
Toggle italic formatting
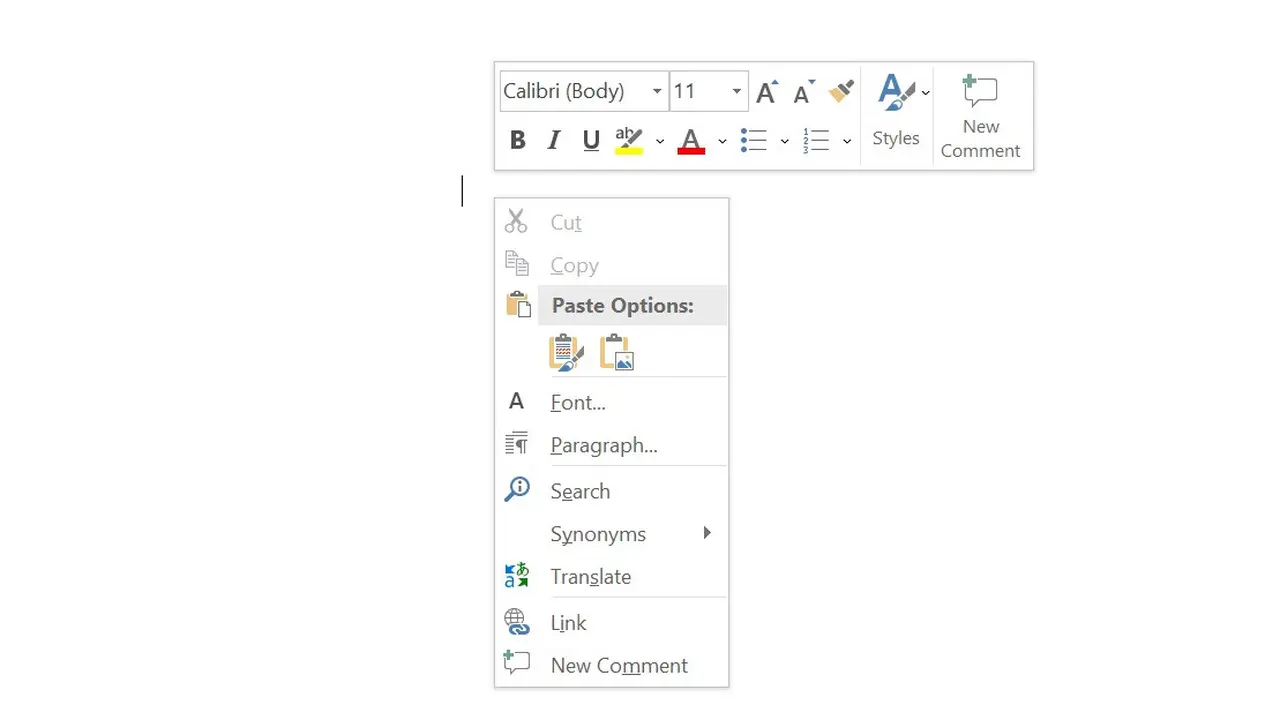tap(553, 140)
